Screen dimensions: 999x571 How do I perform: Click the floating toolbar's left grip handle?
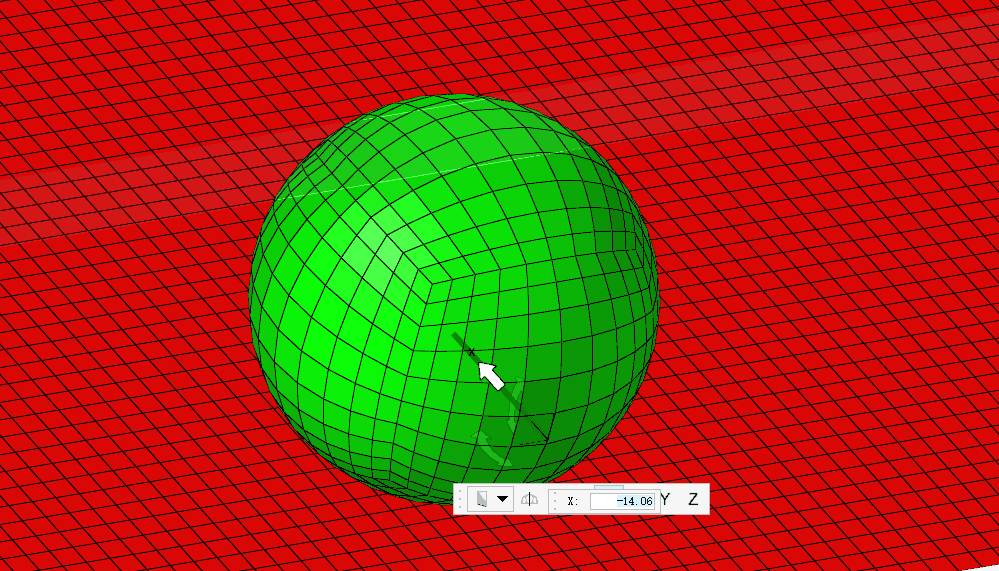click(x=460, y=499)
